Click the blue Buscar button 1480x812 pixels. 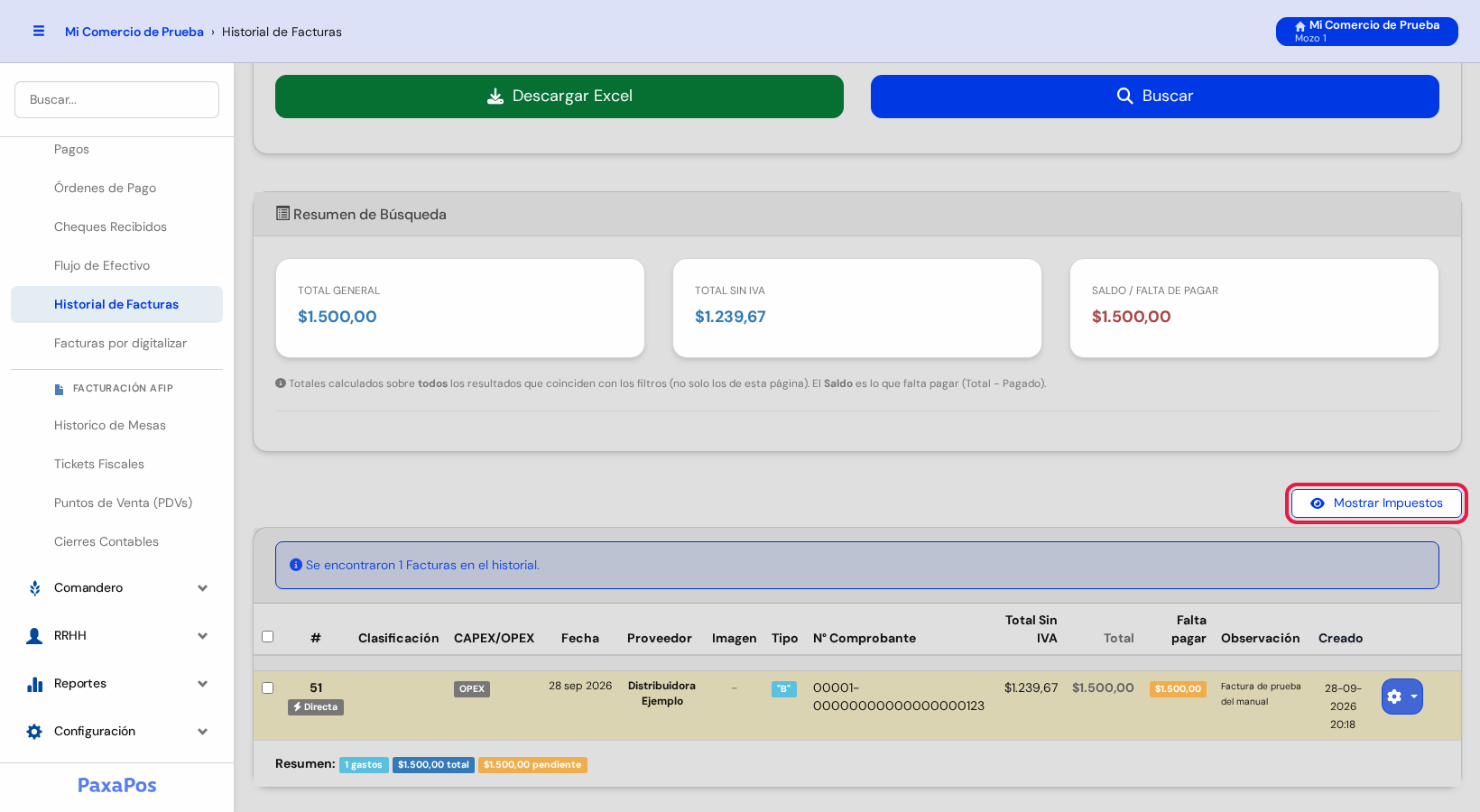click(x=1155, y=97)
